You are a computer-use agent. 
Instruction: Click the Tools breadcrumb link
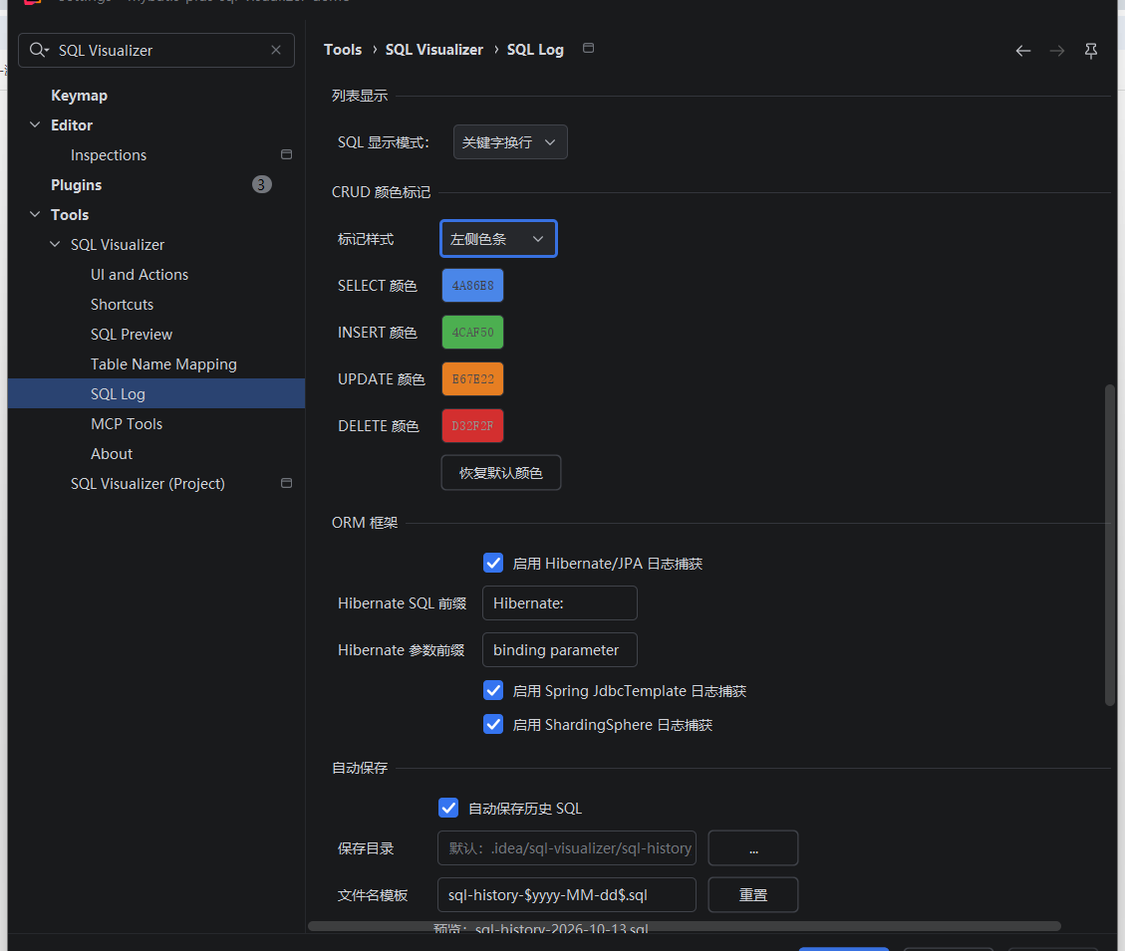[343, 50]
